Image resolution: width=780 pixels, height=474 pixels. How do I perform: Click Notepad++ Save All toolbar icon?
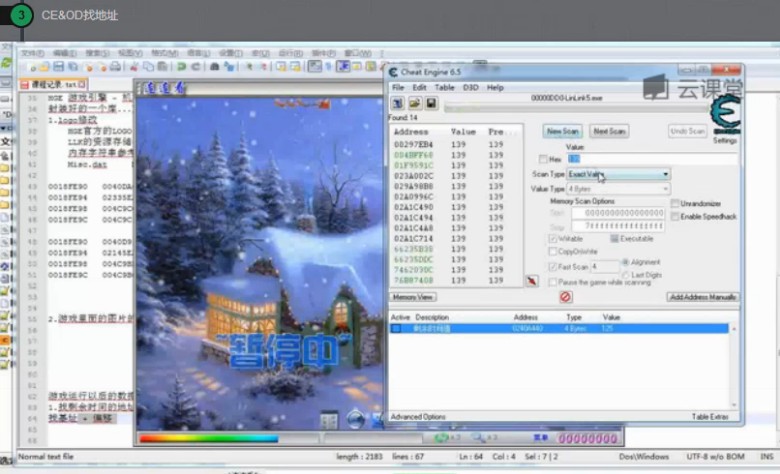73,67
